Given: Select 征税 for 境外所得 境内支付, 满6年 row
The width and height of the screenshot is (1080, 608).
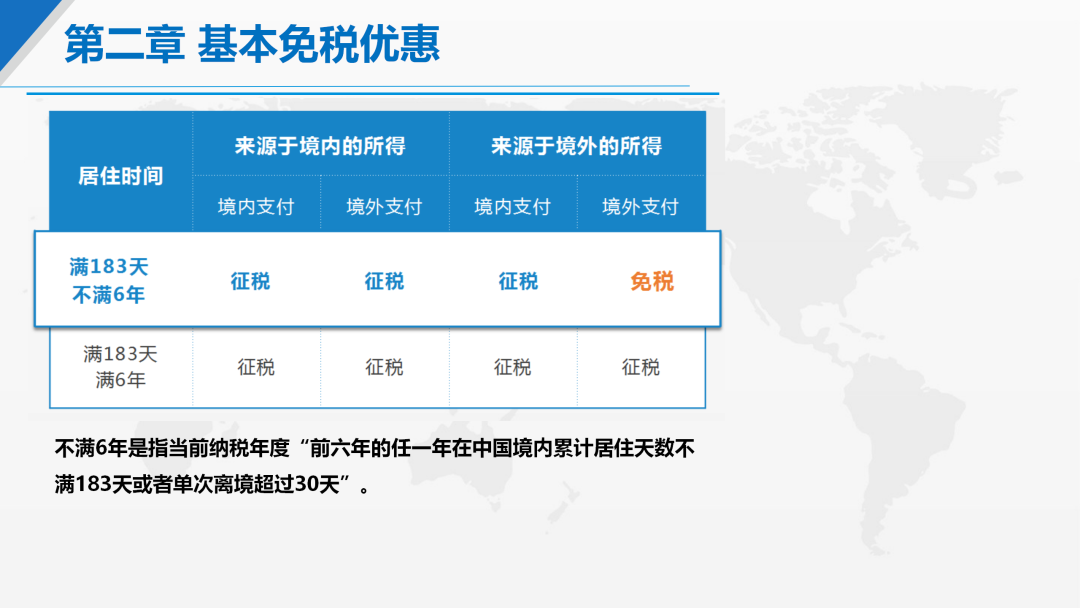Looking at the screenshot, I should click(512, 368).
